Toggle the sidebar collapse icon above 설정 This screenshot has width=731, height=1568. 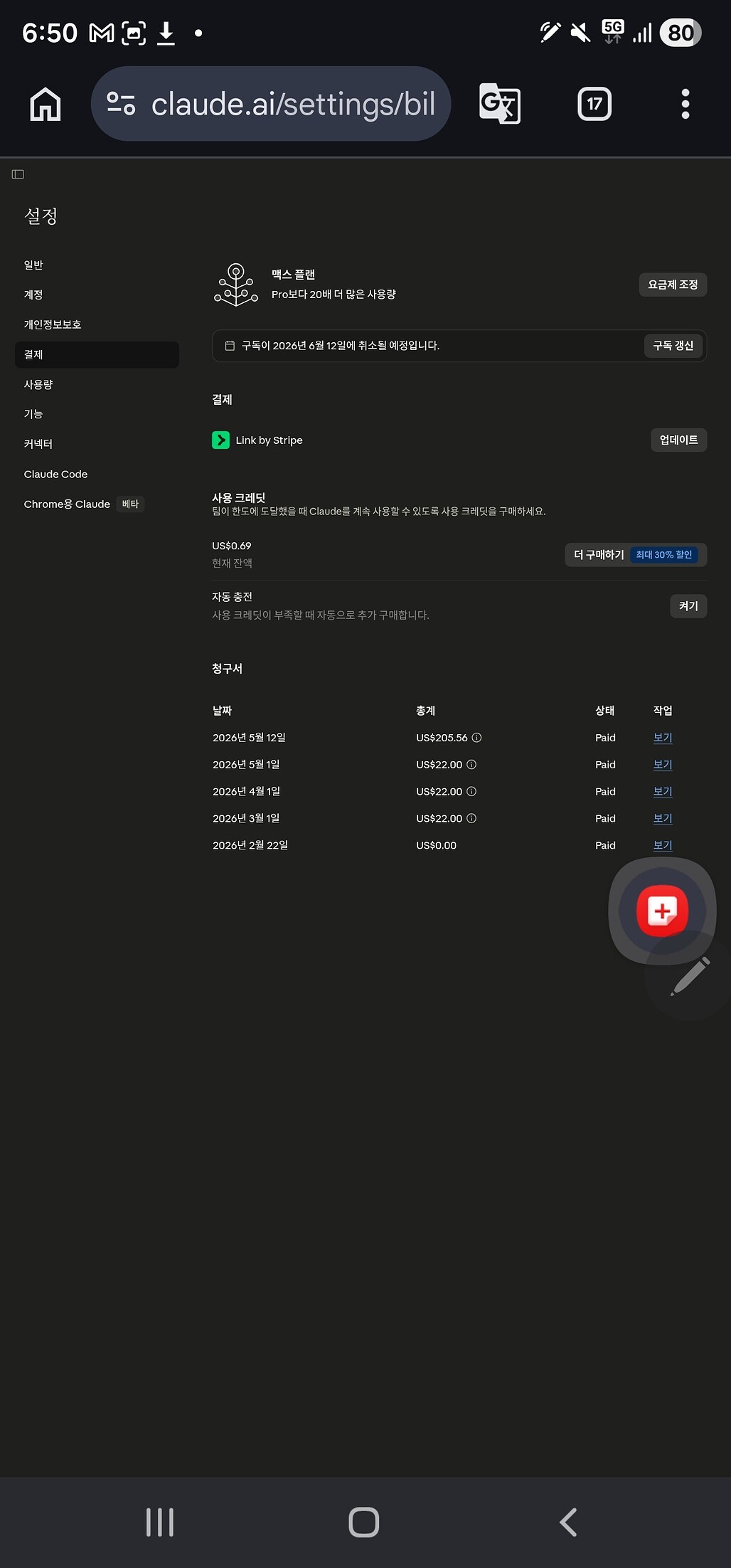coord(18,174)
